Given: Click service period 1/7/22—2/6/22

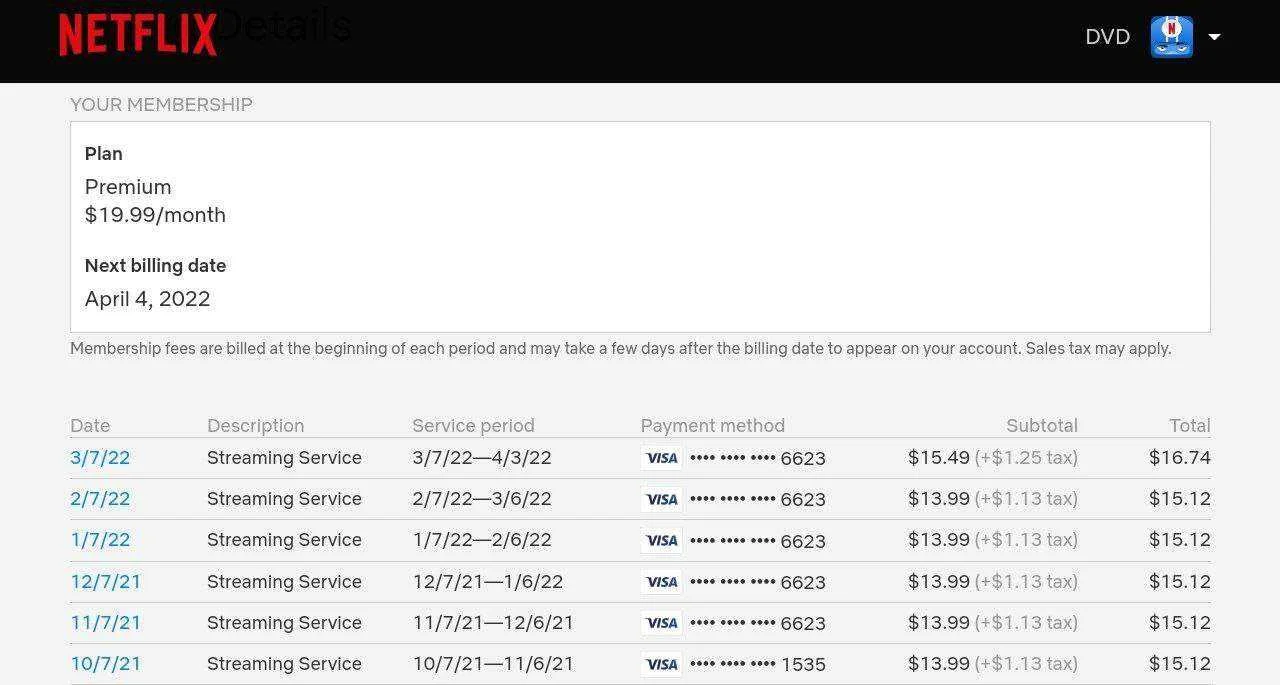Looking at the screenshot, I should point(482,540).
